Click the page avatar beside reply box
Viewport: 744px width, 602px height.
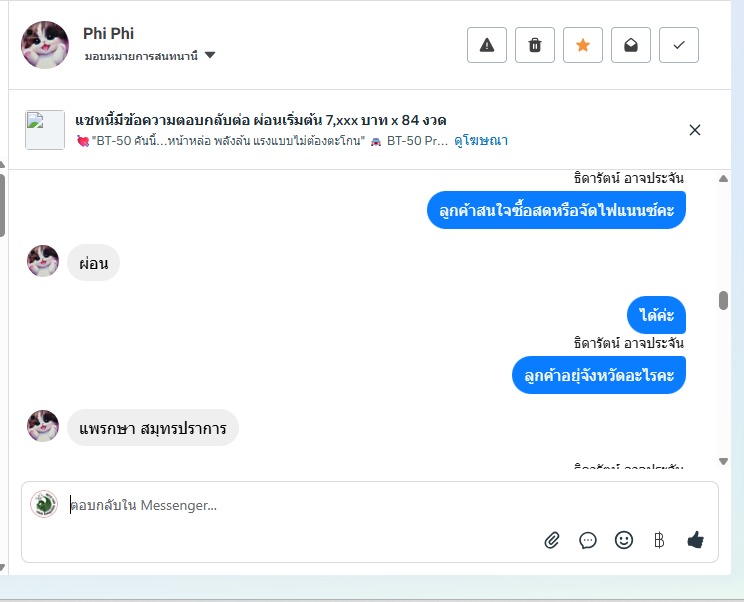(44, 504)
